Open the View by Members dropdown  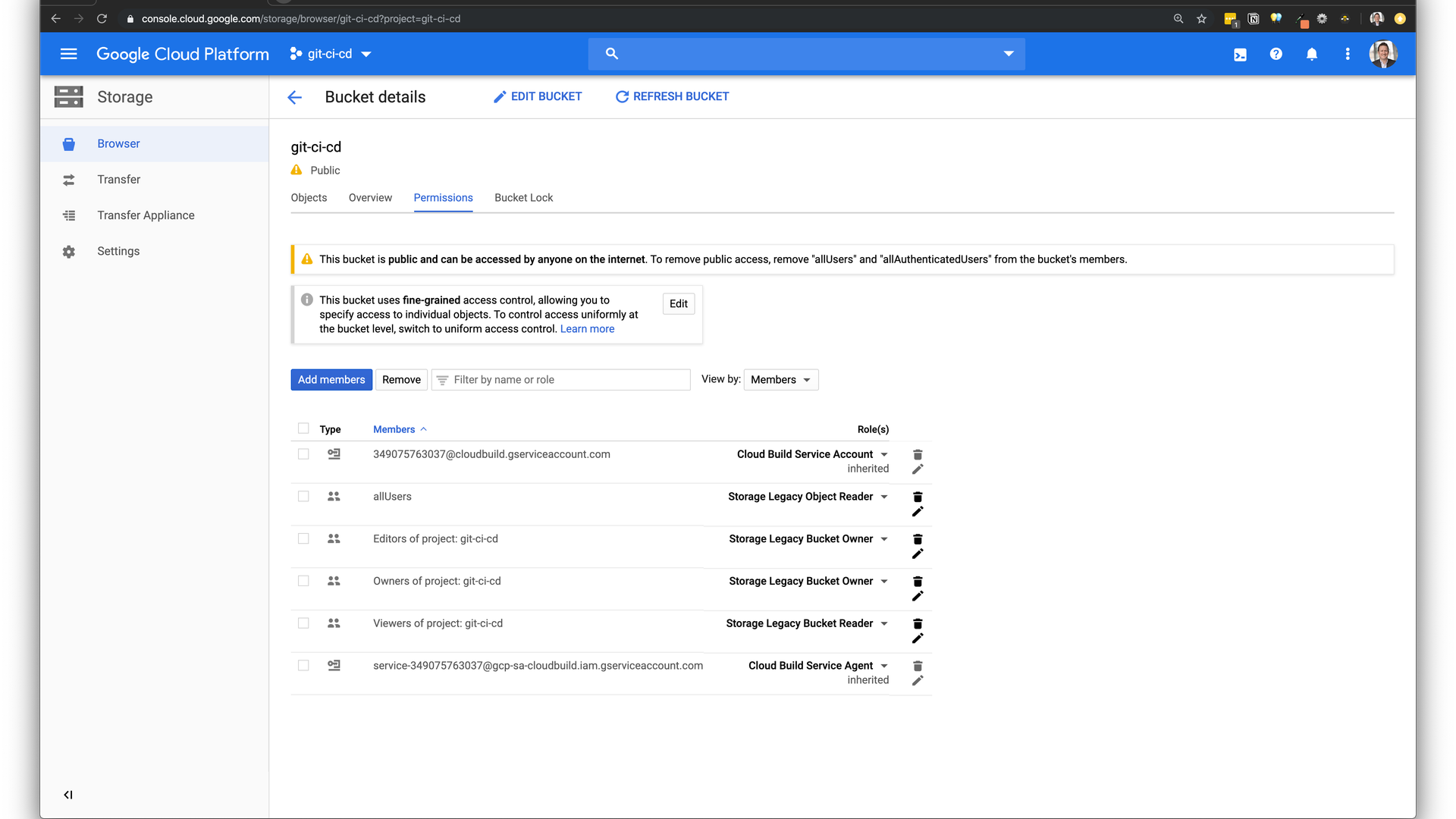point(780,380)
